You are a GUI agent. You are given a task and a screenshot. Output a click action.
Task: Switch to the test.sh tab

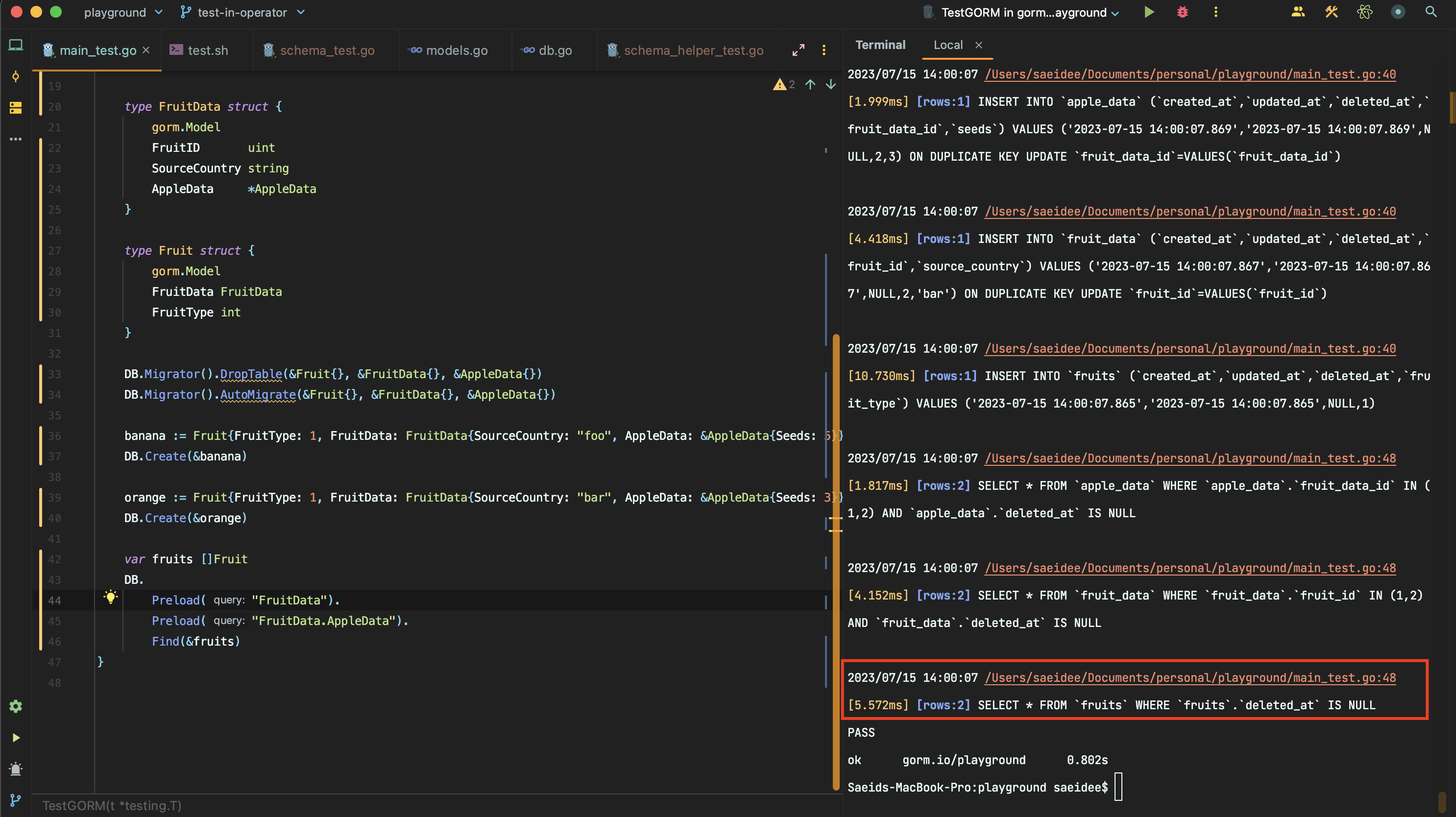pyautogui.click(x=206, y=50)
